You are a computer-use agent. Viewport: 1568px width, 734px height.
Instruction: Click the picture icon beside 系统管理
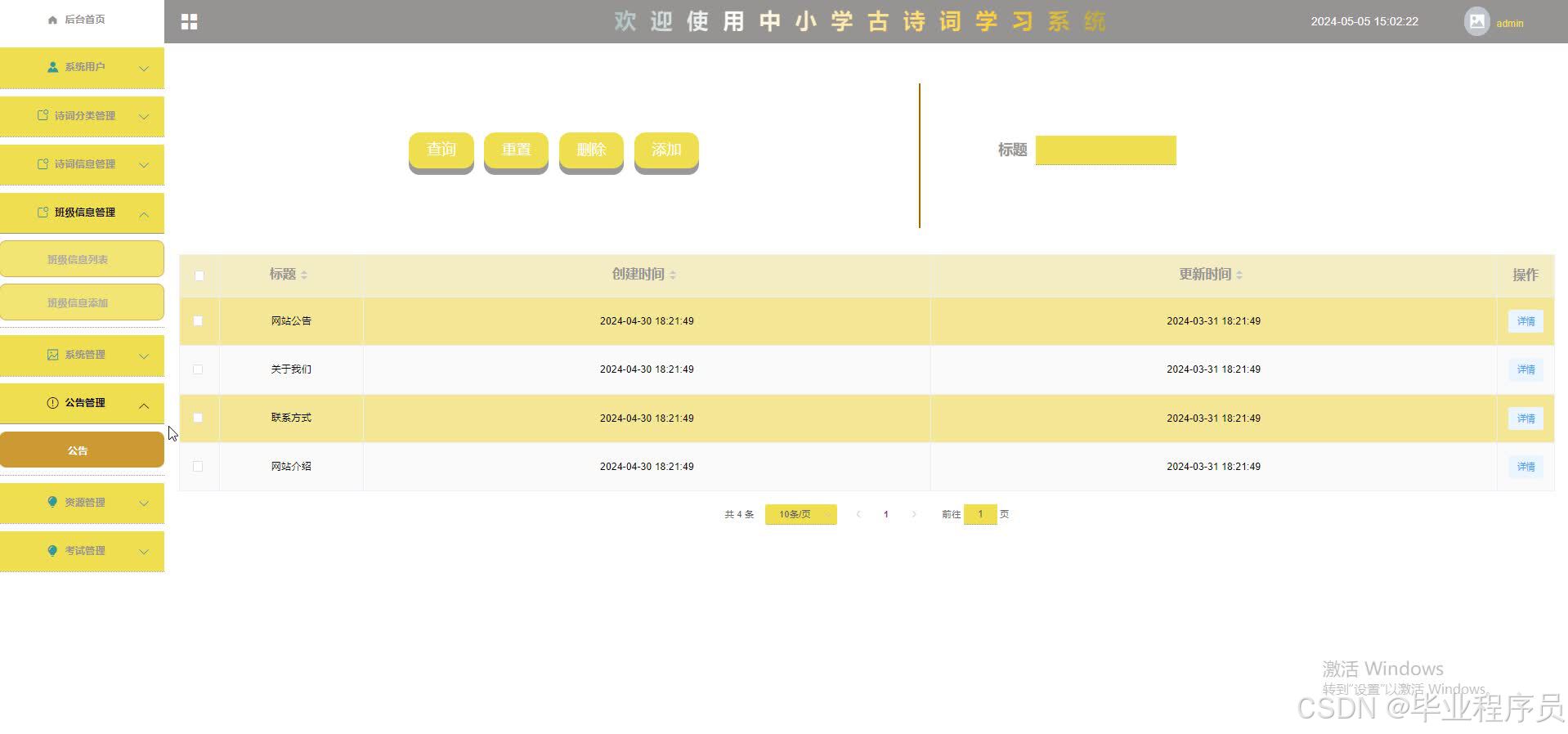coord(53,355)
